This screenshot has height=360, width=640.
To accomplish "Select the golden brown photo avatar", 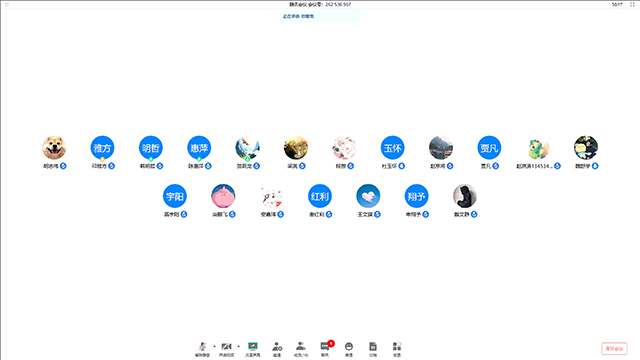I will click(296, 147).
